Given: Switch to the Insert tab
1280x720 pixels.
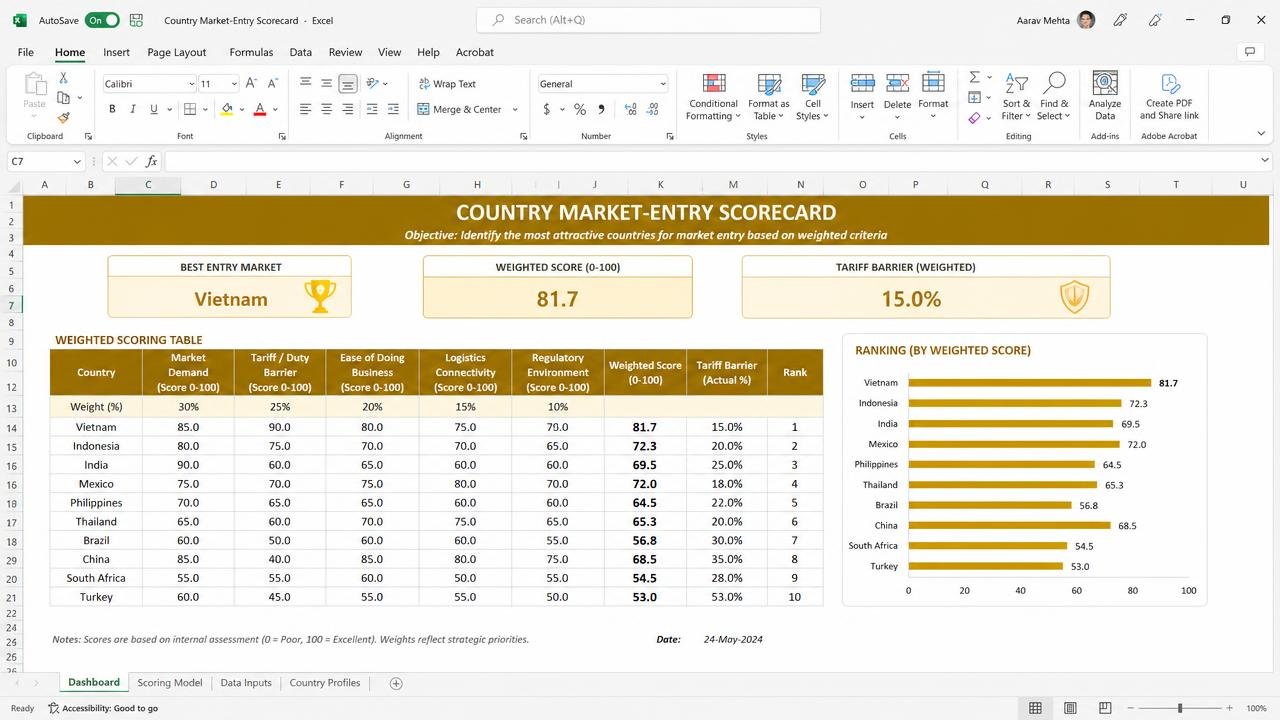Looking at the screenshot, I should click(116, 52).
